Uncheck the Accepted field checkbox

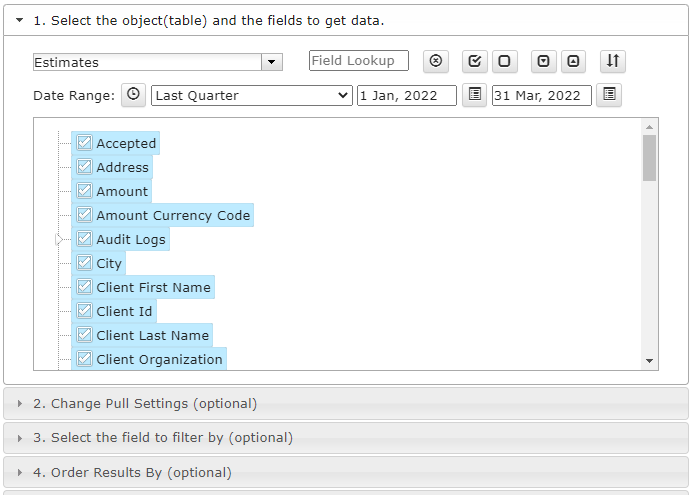[x=84, y=143]
